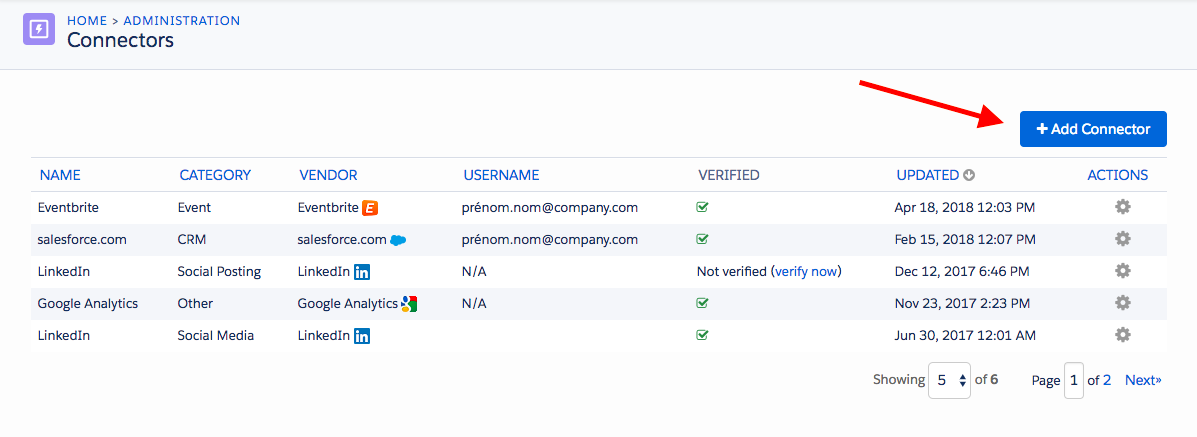Screen dimensions: 1197x437
Task: Click the CRM category cell
Action: (192, 239)
